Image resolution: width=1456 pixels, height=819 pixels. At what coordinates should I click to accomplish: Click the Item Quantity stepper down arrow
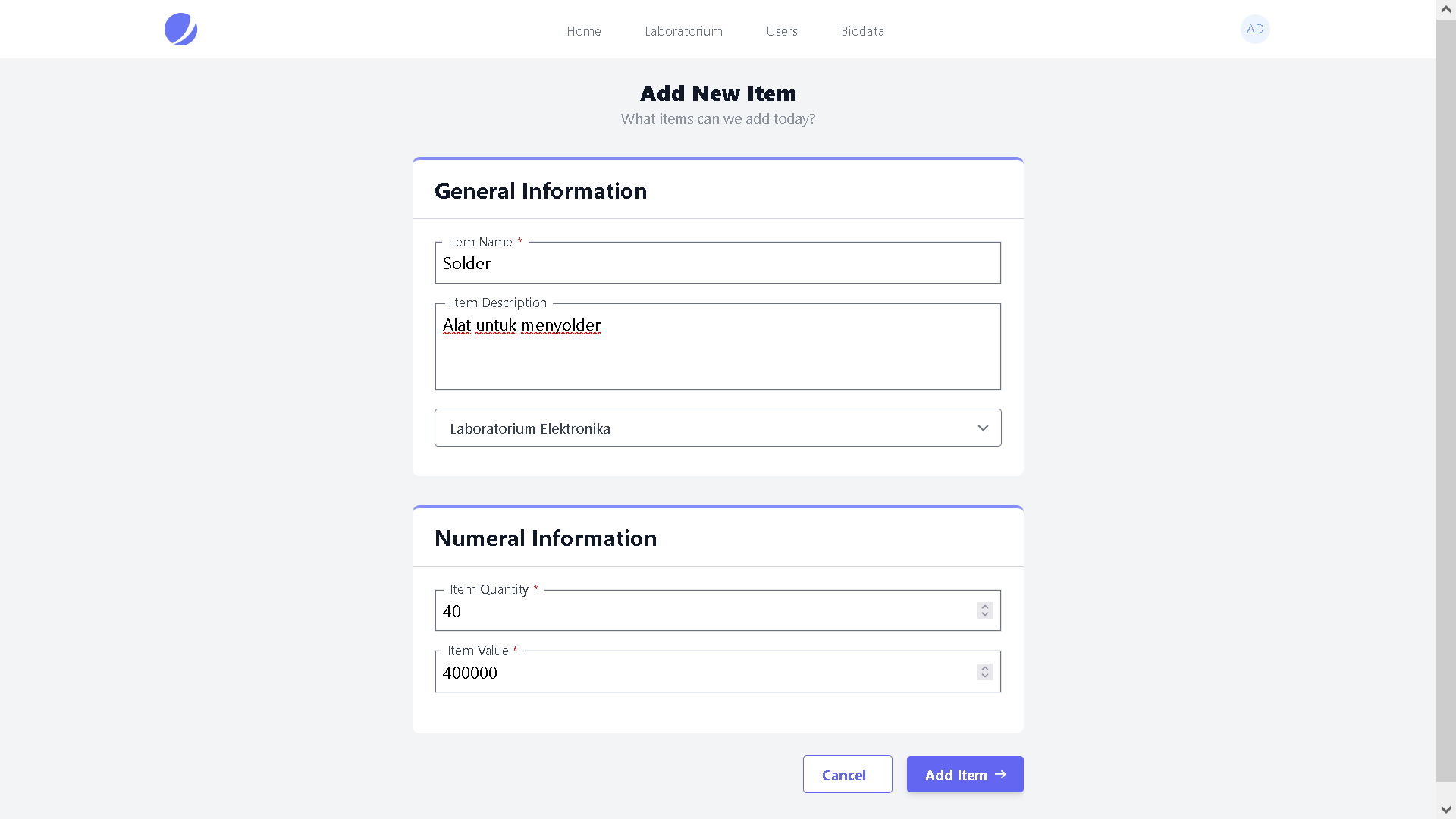(984, 614)
